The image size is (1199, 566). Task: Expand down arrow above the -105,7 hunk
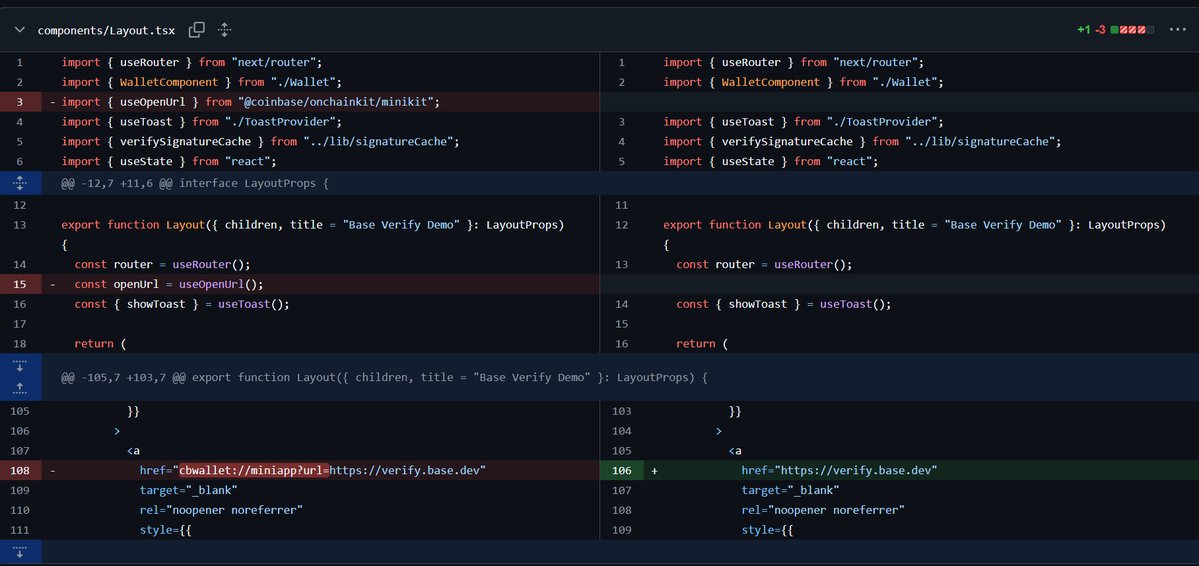click(20, 365)
